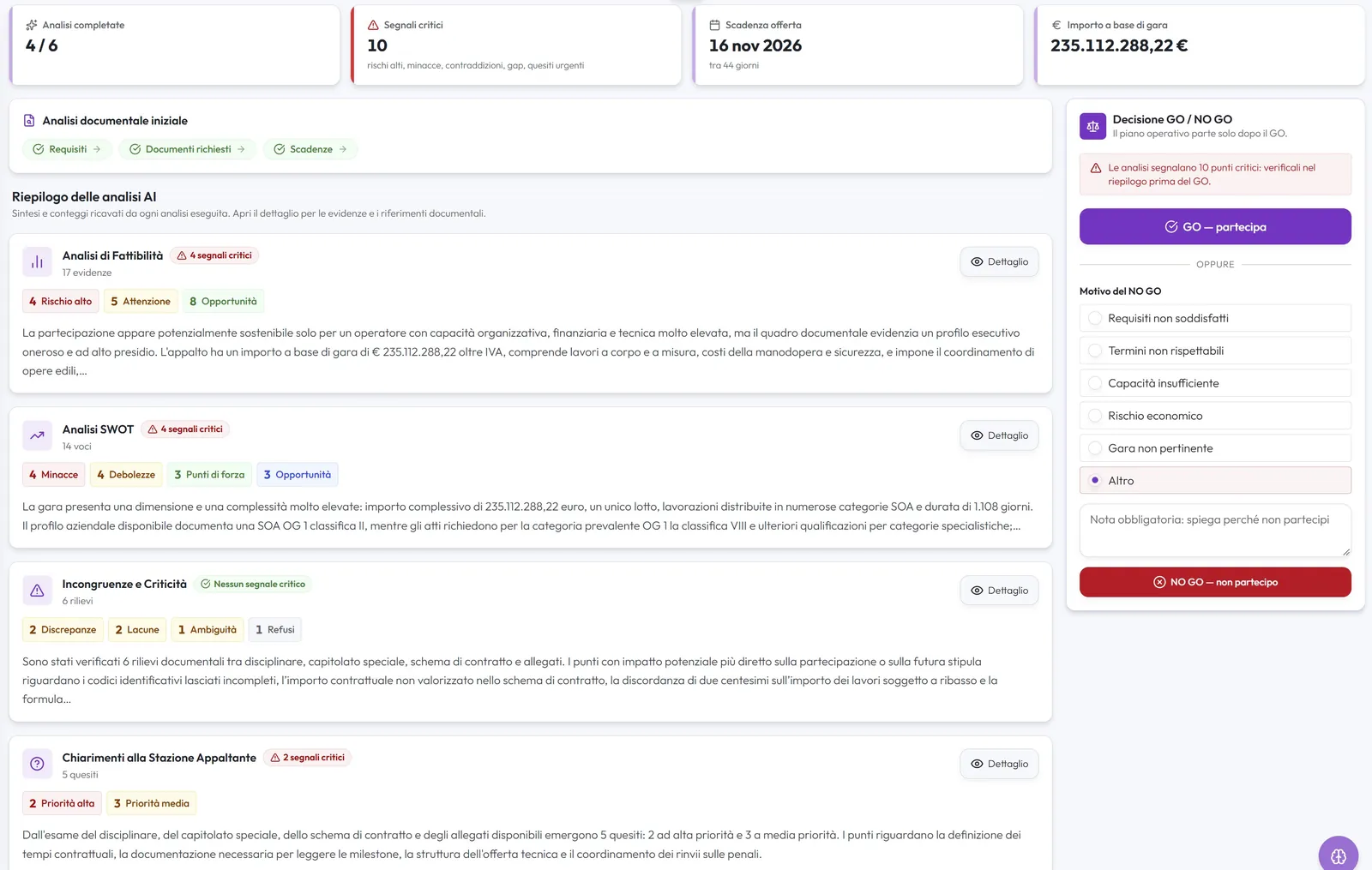Select the Altro radio option
Image resolution: width=1372 pixels, height=870 pixels.
1215,481
